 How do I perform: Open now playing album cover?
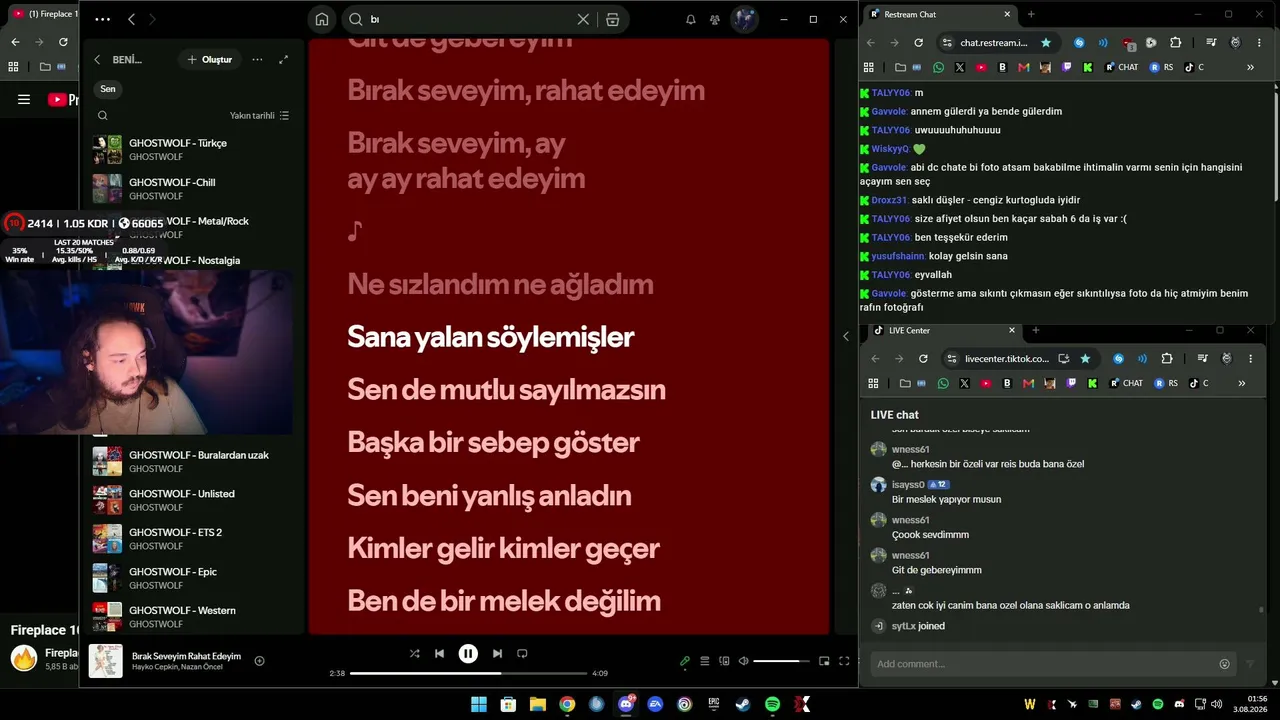(106, 661)
